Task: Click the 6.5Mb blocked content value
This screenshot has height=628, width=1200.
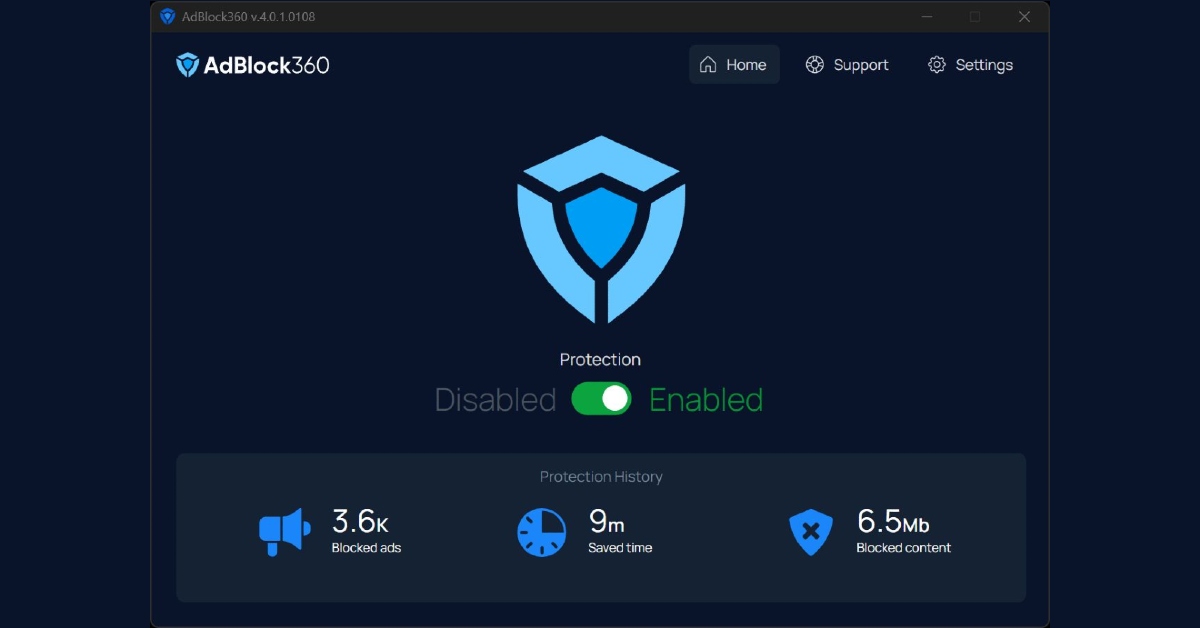Action: coord(893,522)
